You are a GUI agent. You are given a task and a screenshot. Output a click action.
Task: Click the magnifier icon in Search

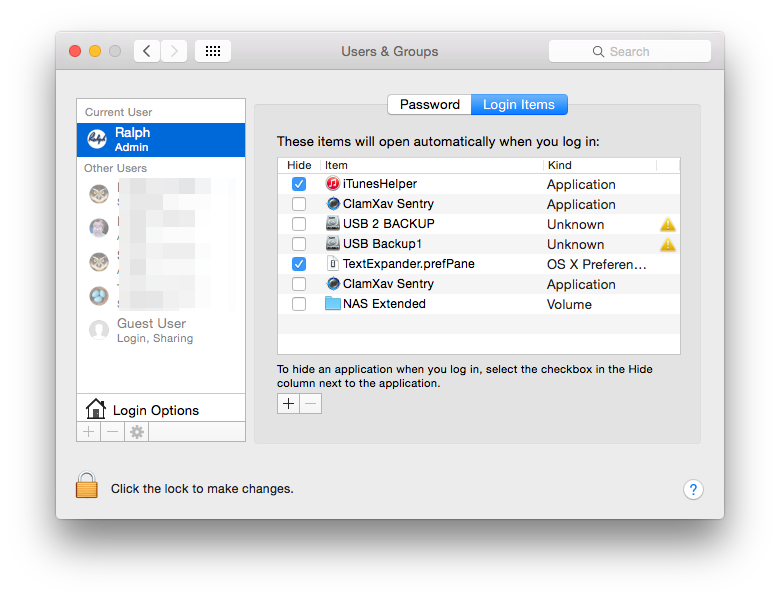pyautogui.click(x=598, y=52)
